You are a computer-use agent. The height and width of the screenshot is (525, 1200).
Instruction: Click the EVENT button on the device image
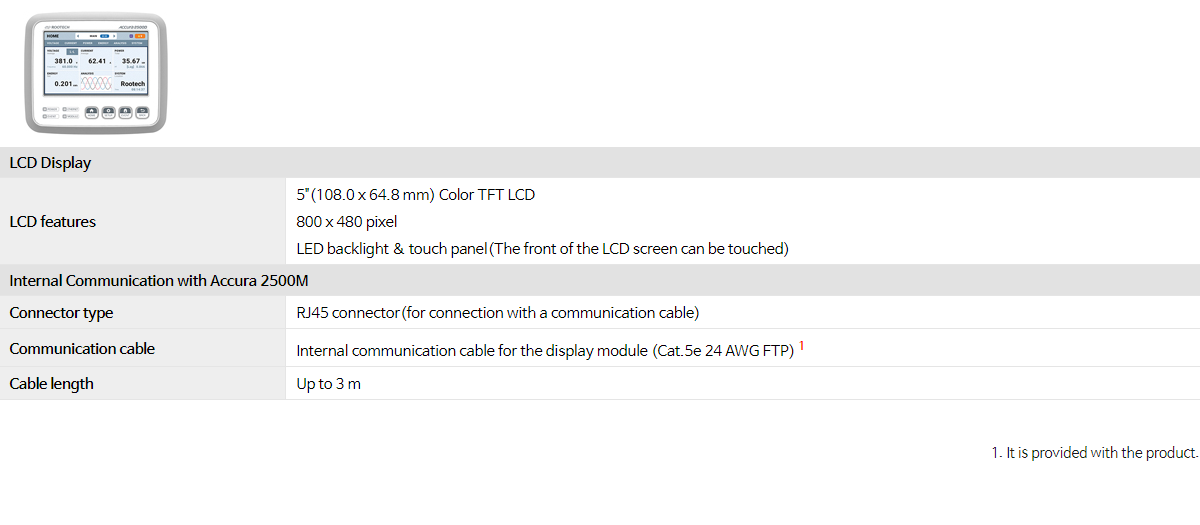[x=125, y=112]
